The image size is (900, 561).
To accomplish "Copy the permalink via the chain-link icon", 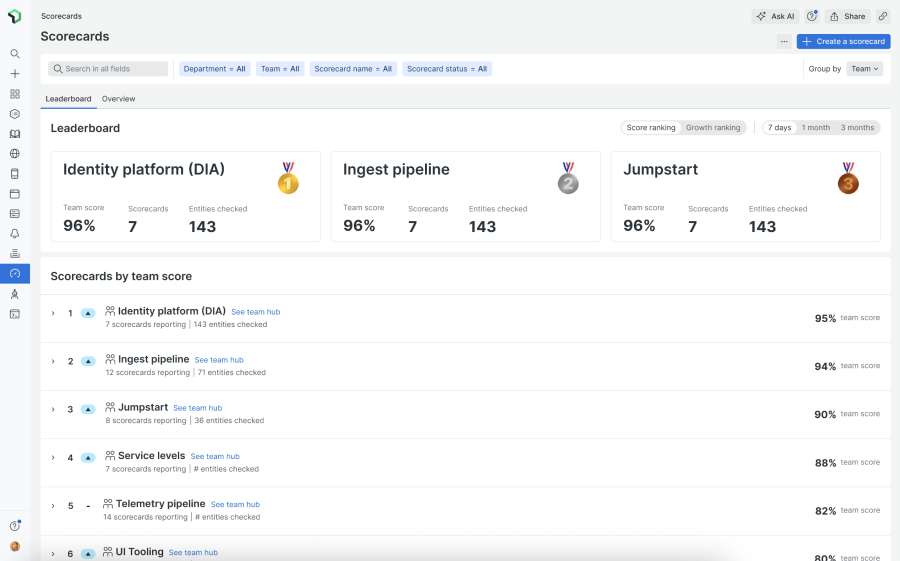I will click(x=883, y=16).
